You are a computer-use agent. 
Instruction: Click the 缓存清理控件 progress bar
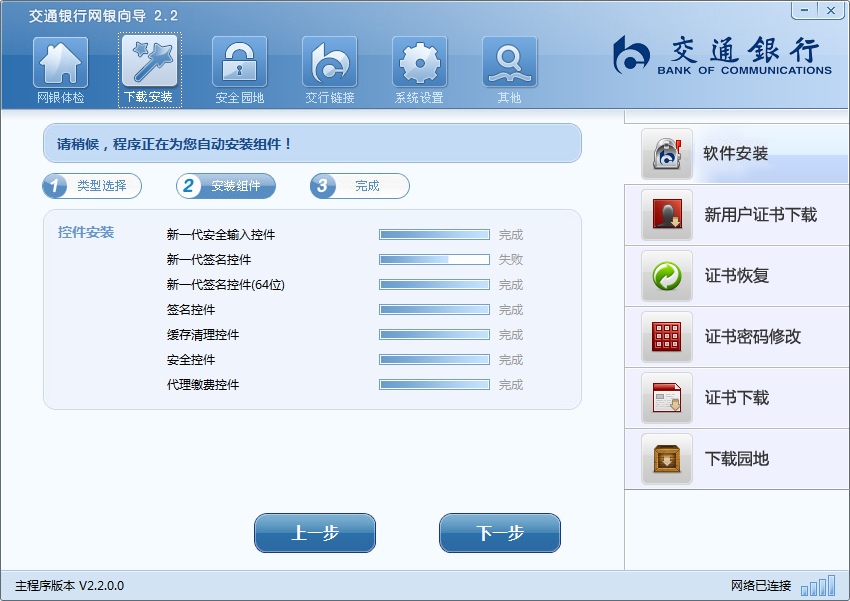point(434,334)
